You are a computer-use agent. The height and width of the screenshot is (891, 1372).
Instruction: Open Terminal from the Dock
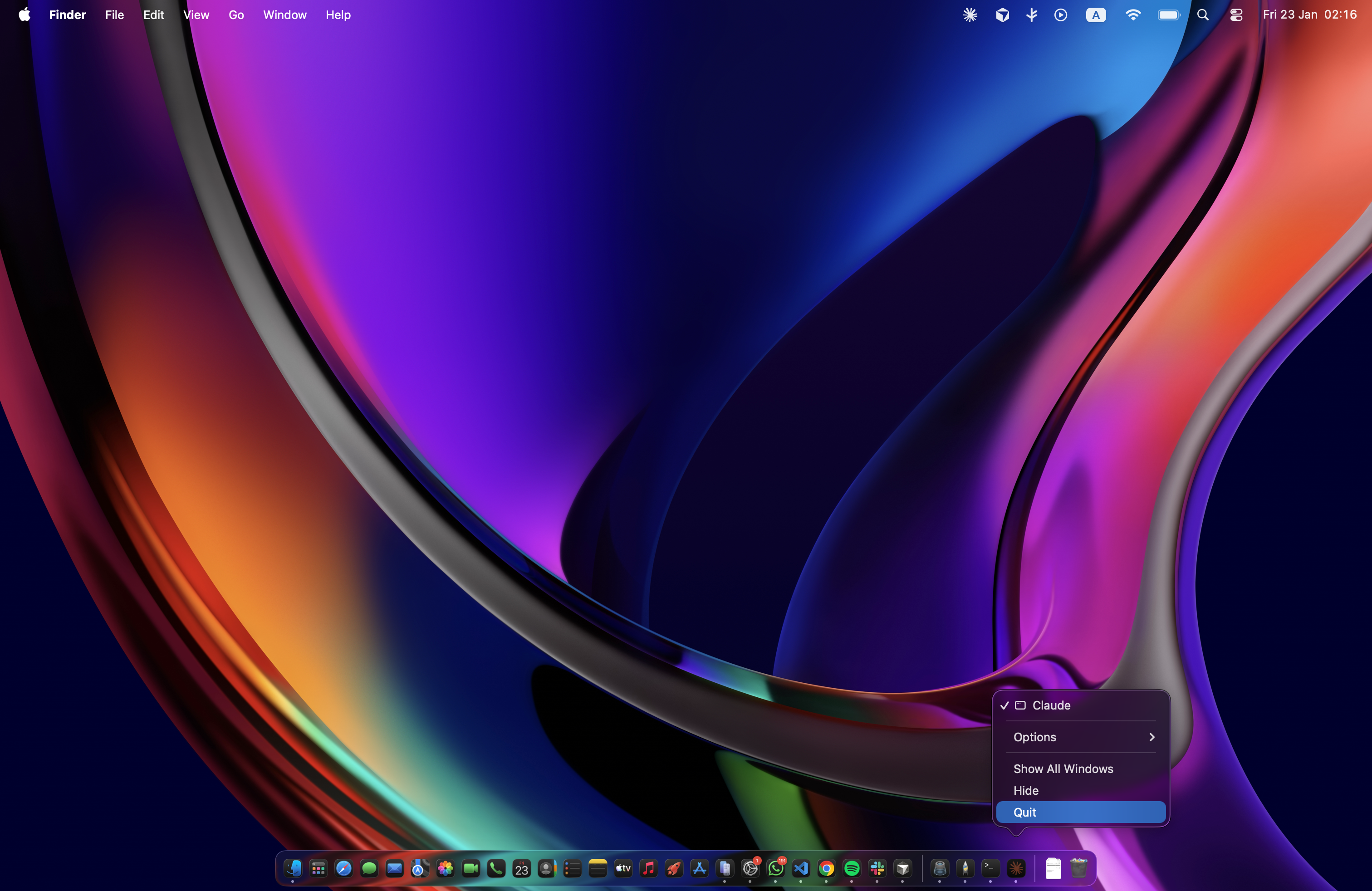point(990,867)
